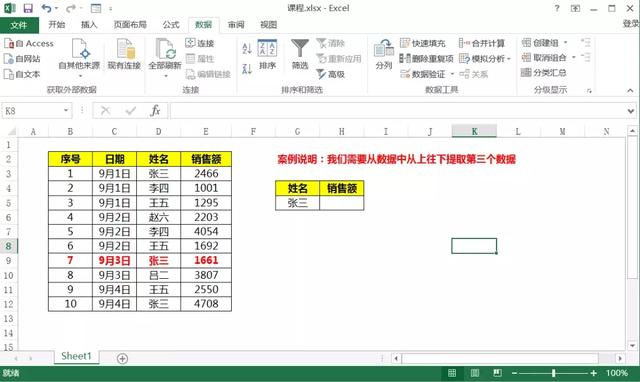Open the Sort (排序) dialog
This screenshot has width=640, height=382.
pyautogui.click(x=267, y=55)
